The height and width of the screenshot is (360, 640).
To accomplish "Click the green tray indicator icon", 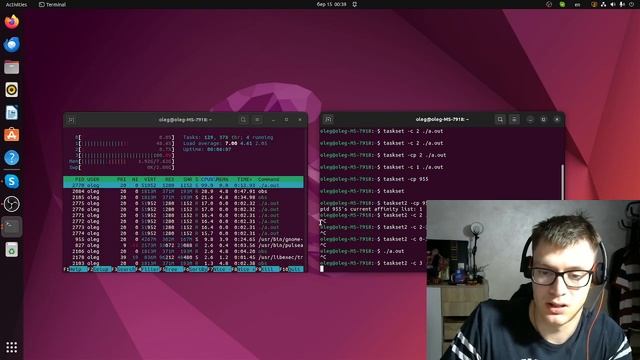I will pos(562,4).
